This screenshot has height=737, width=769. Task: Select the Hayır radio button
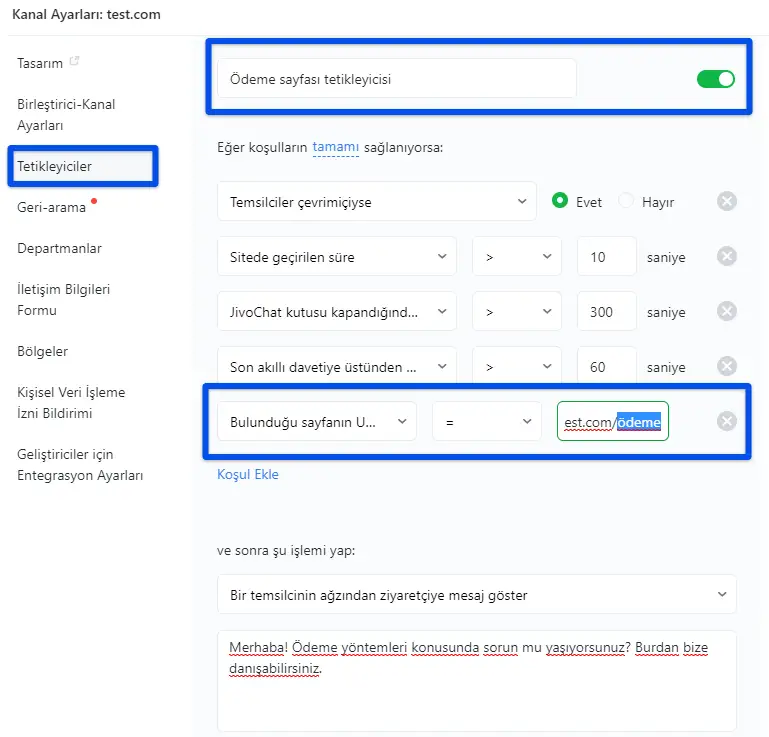click(627, 201)
